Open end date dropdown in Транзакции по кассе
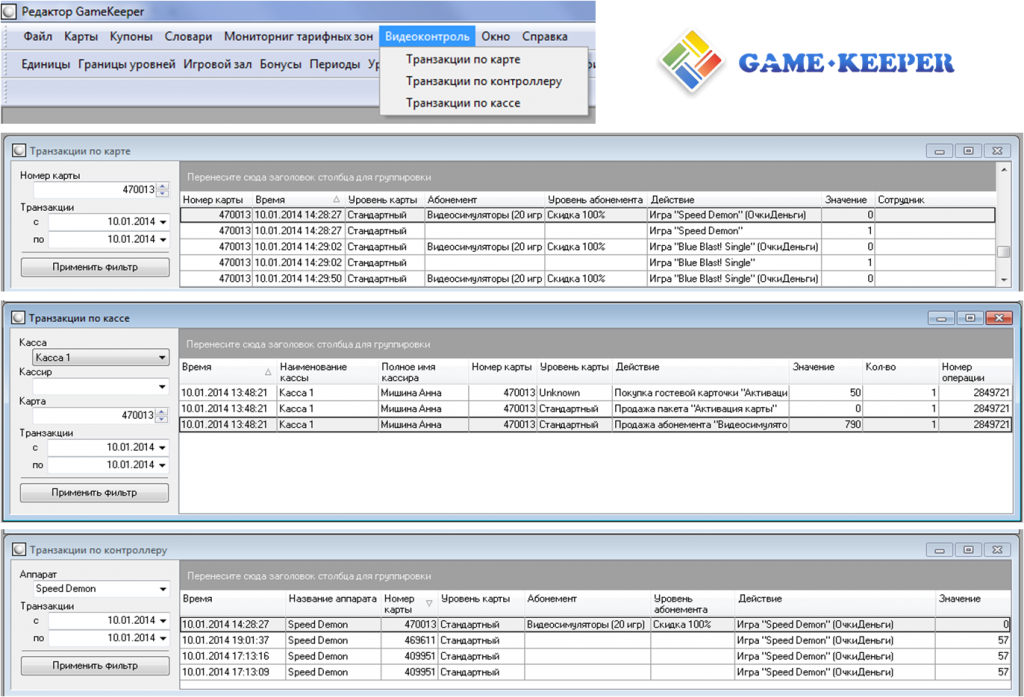The image size is (1024, 697). click(163, 465)
